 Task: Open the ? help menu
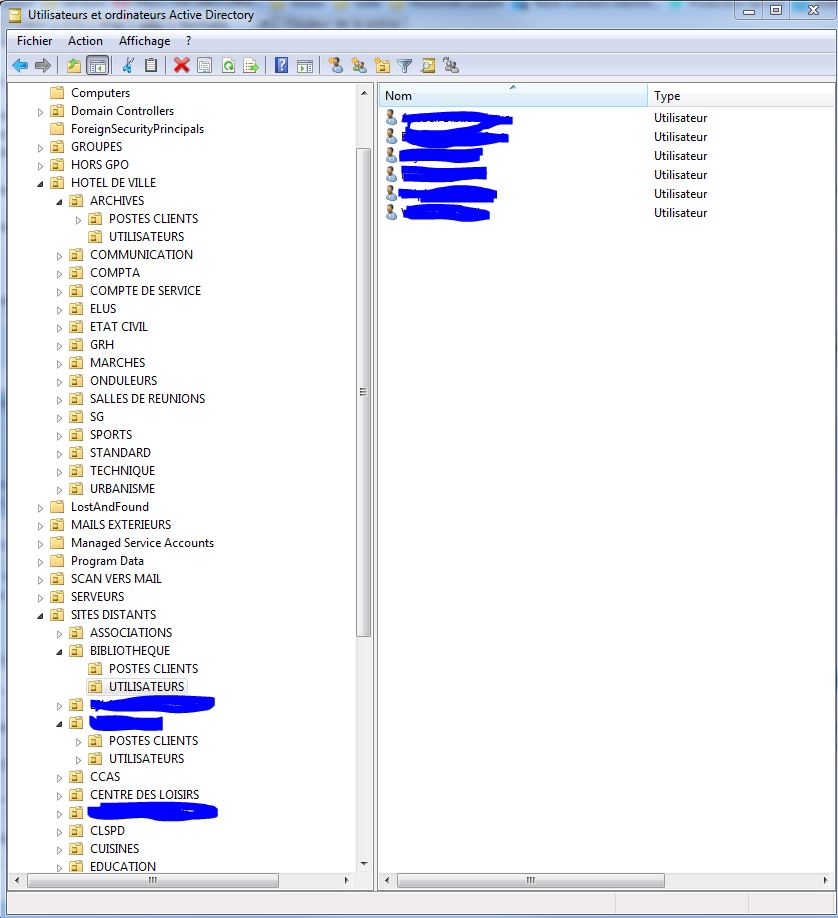(189, 41)
